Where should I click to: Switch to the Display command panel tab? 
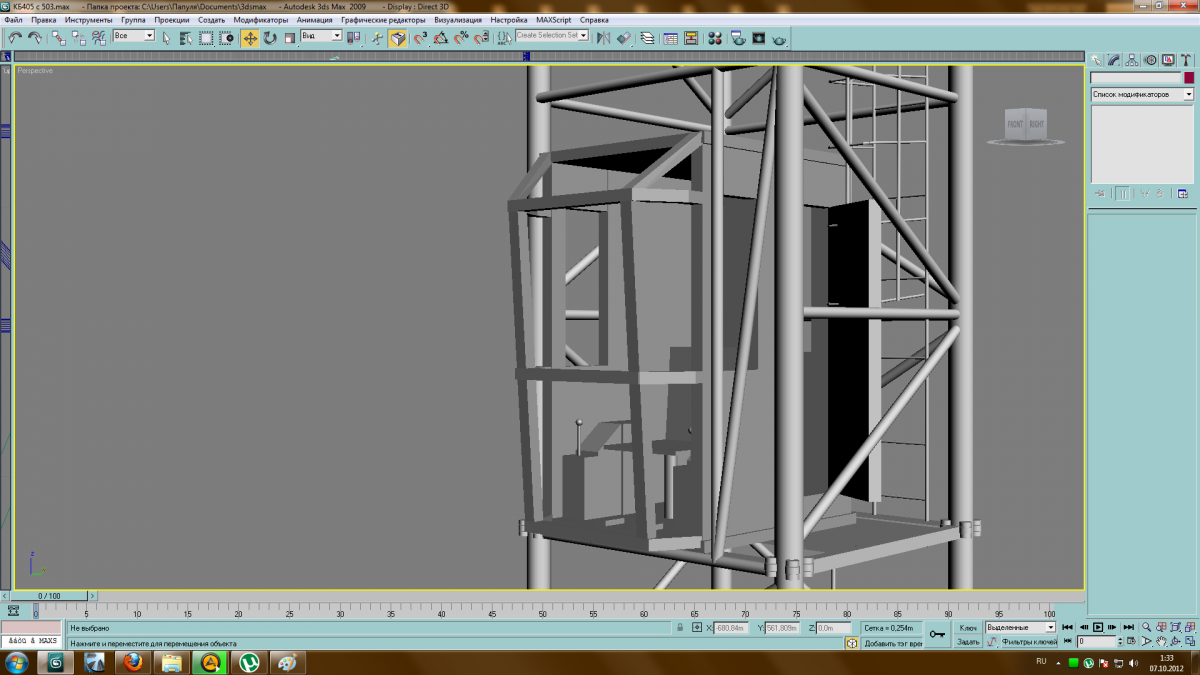point(1168,60)
